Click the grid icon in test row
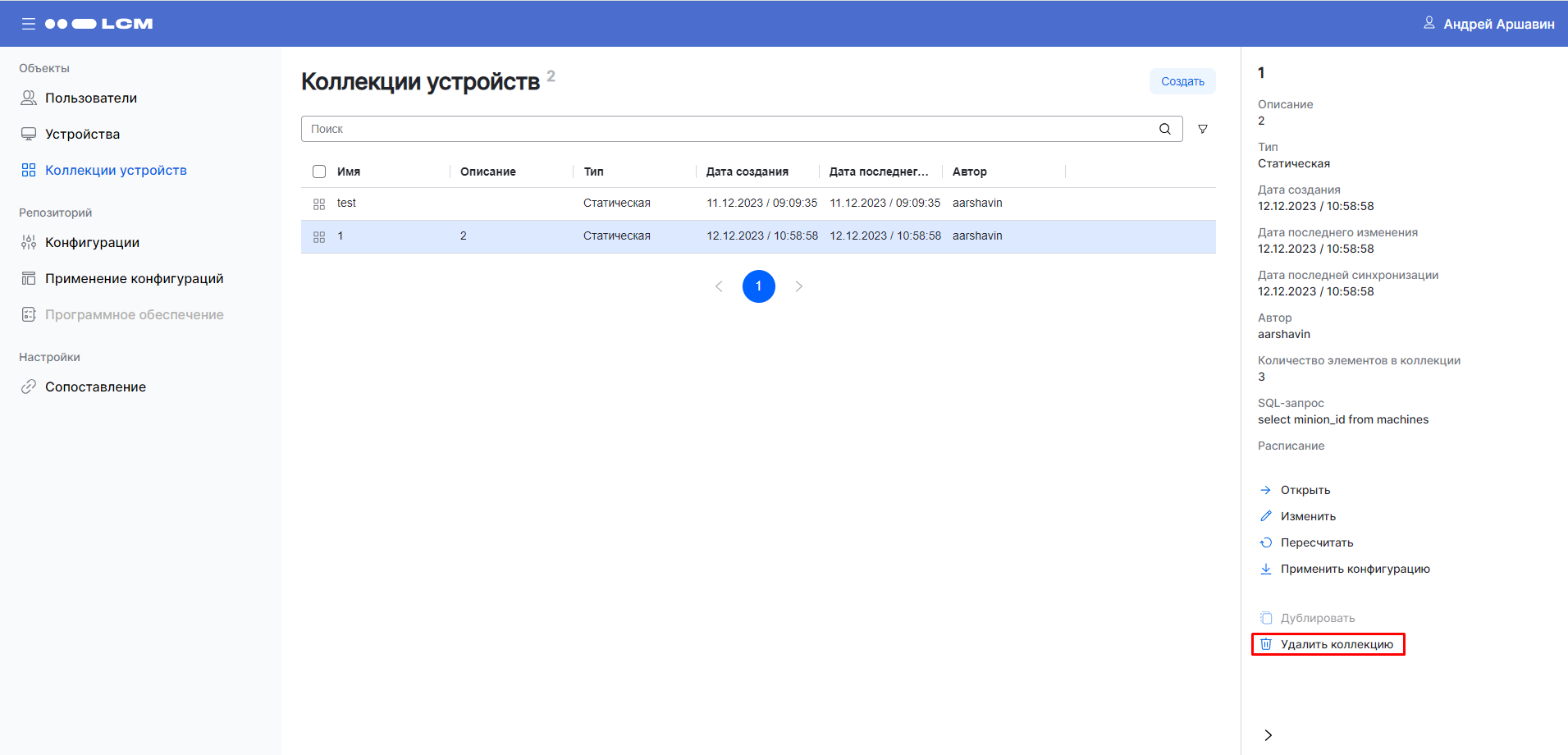 coord(319,204)
